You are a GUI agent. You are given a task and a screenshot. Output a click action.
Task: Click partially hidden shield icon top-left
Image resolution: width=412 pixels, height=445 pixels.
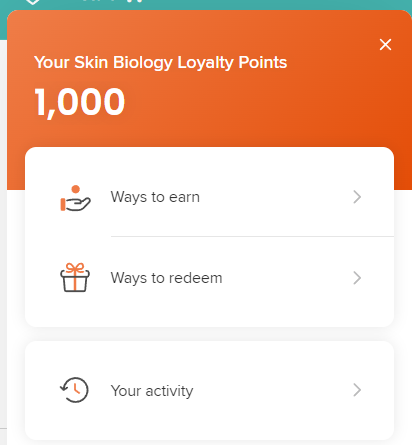point(32,2)
